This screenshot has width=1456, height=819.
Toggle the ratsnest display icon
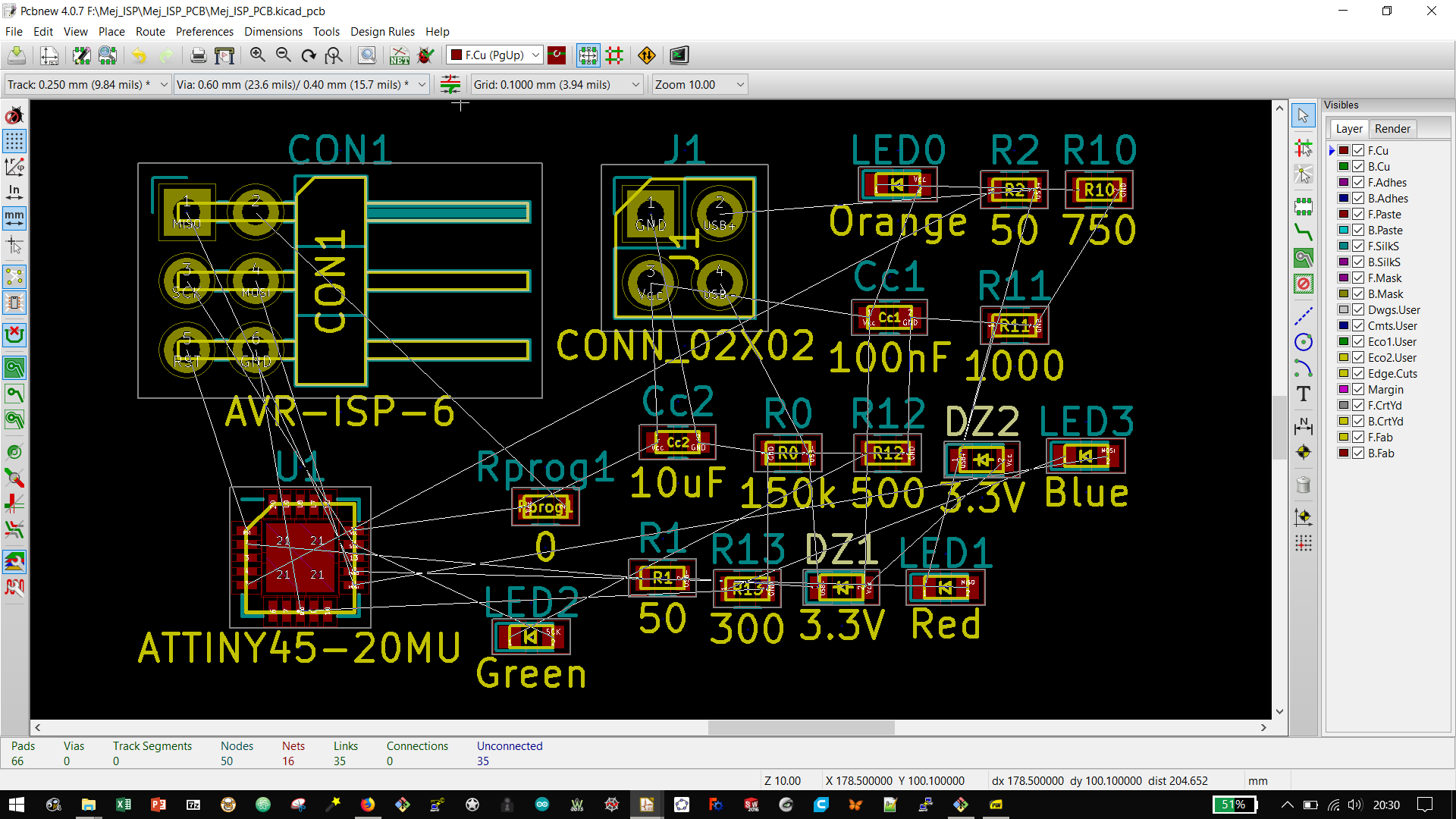[x=14, y=276]
